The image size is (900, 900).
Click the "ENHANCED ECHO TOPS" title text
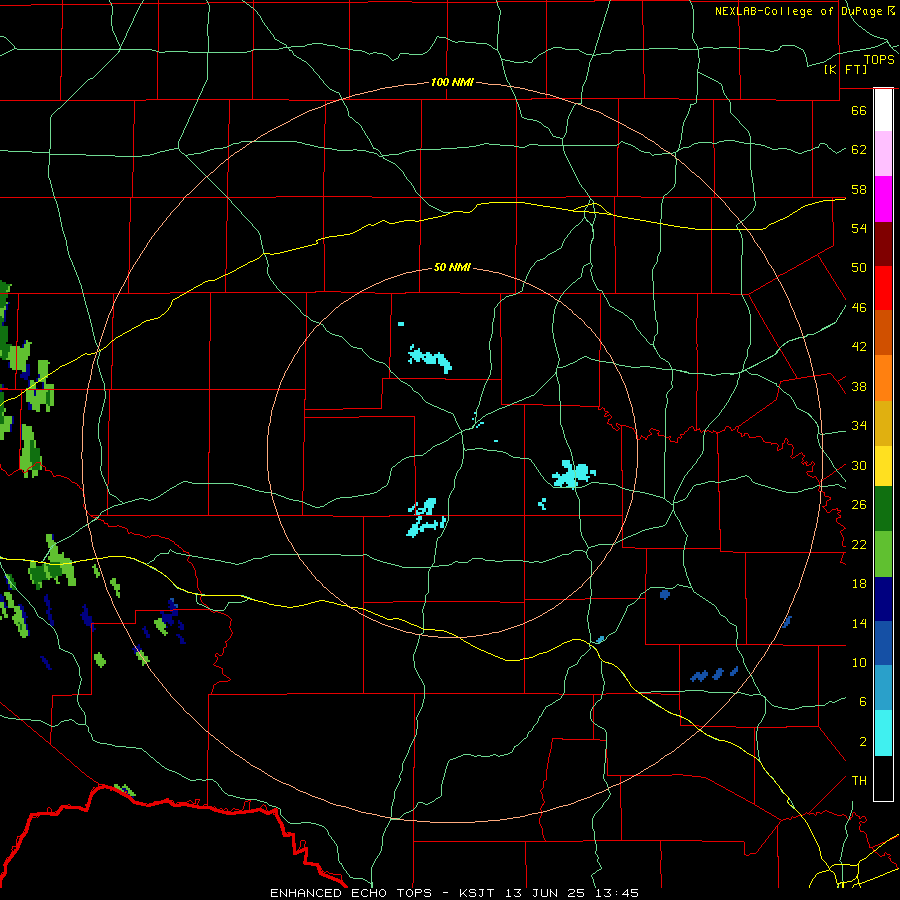tap(351, 893)
